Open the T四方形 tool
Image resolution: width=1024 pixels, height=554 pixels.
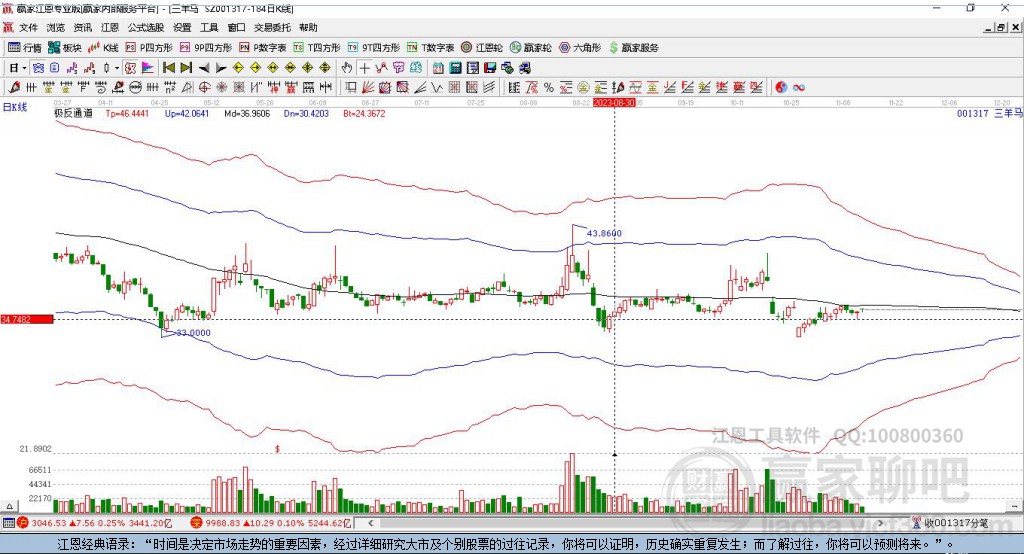click(x=317, y=48)
